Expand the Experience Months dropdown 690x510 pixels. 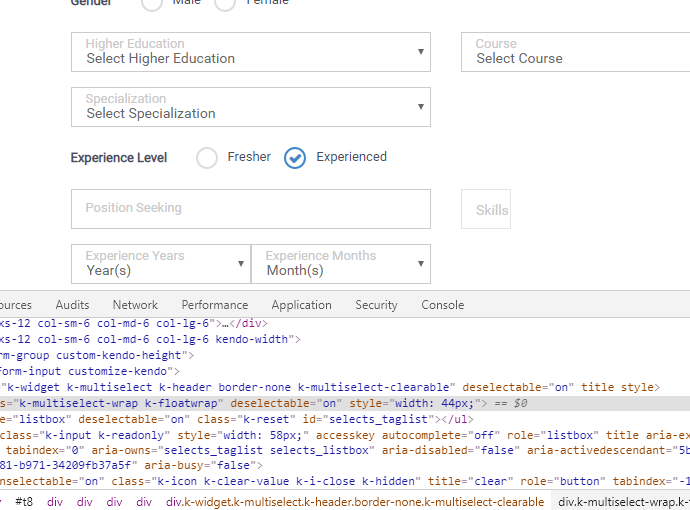click(x=340, y=264)
